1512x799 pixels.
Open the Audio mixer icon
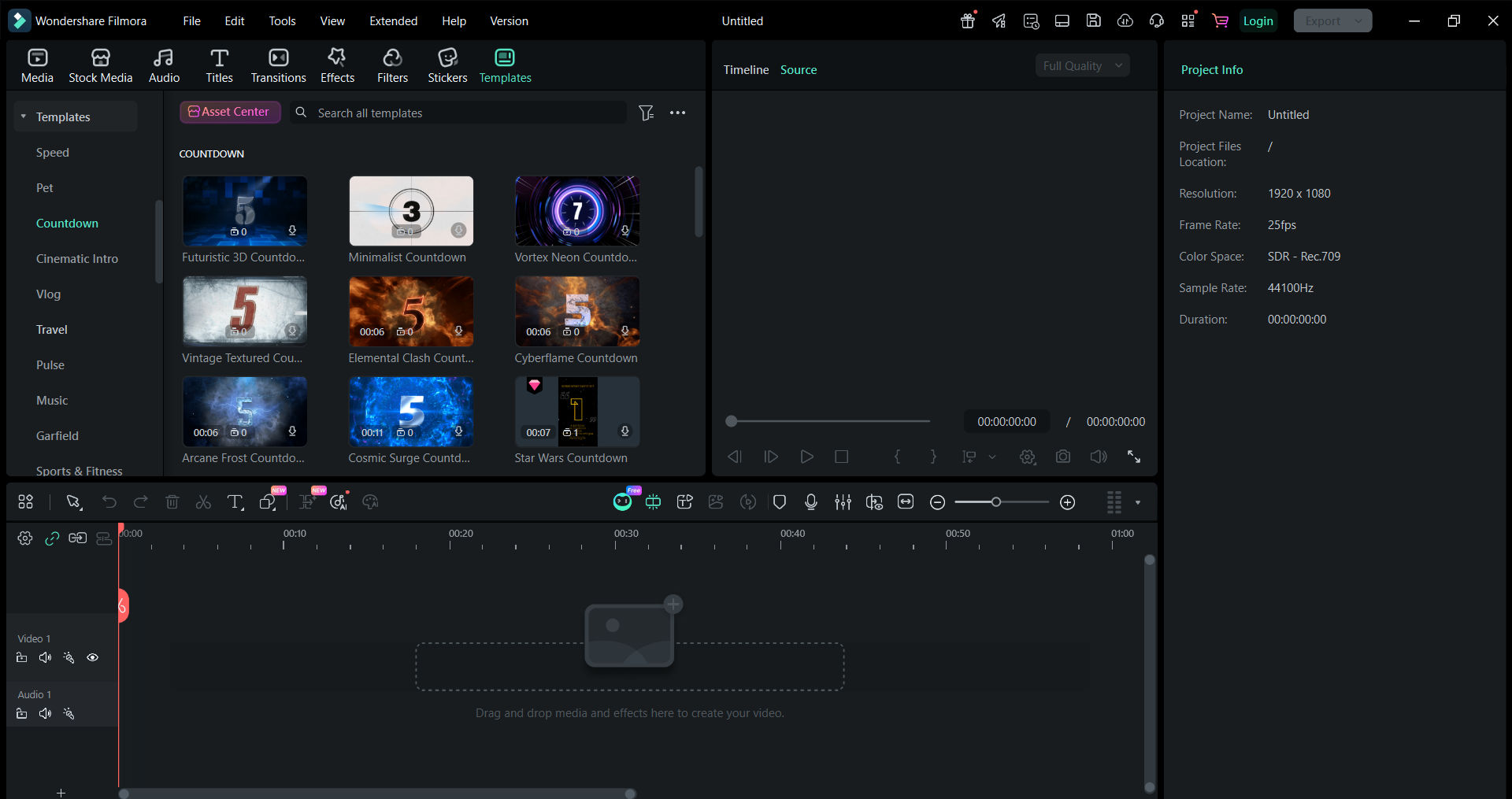[x=843, y=502]
